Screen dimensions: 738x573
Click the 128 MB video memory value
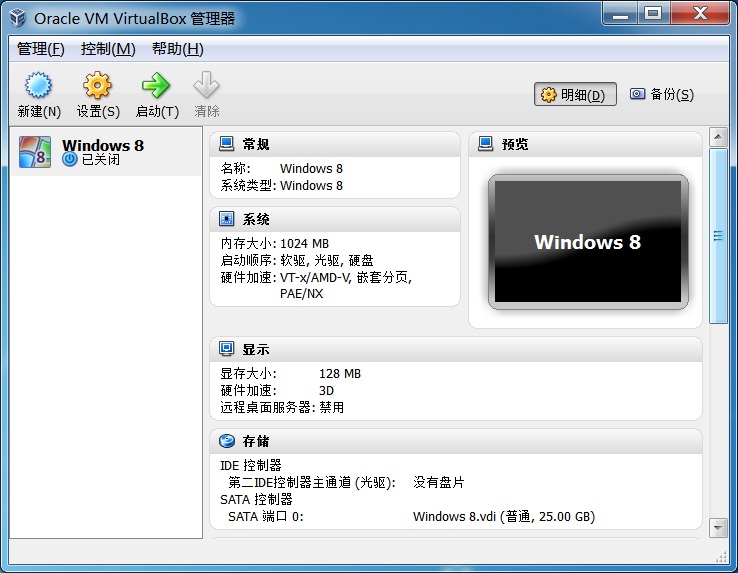(340, 373)
